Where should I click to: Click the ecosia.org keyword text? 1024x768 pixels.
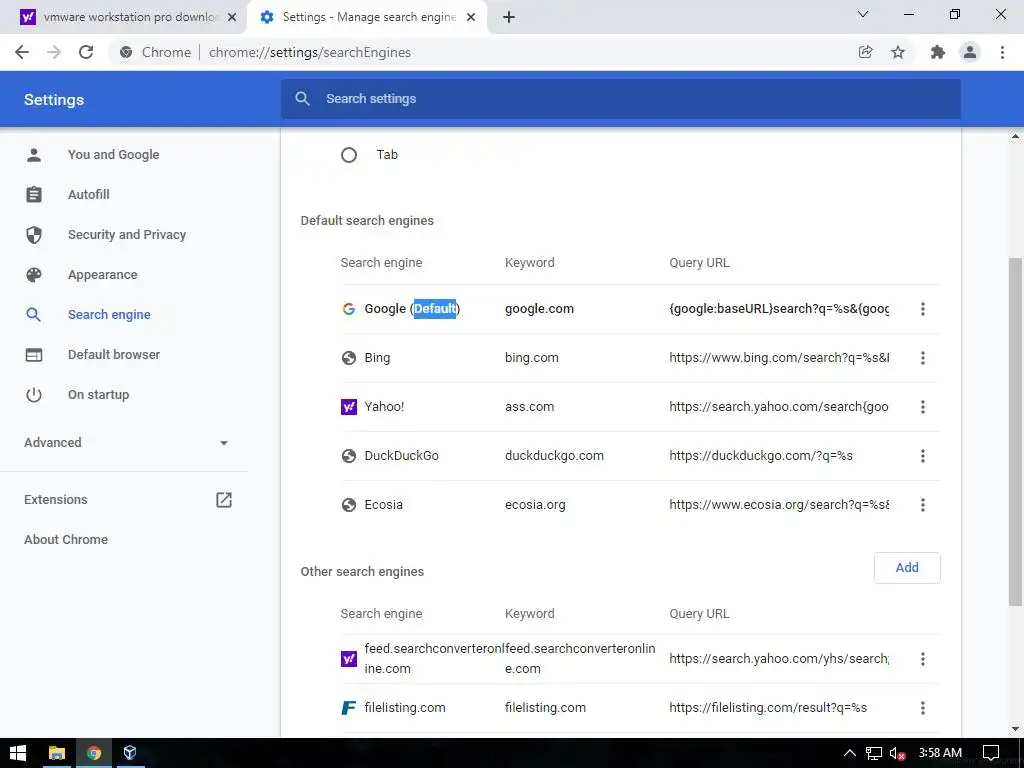(x=536, y=505)
